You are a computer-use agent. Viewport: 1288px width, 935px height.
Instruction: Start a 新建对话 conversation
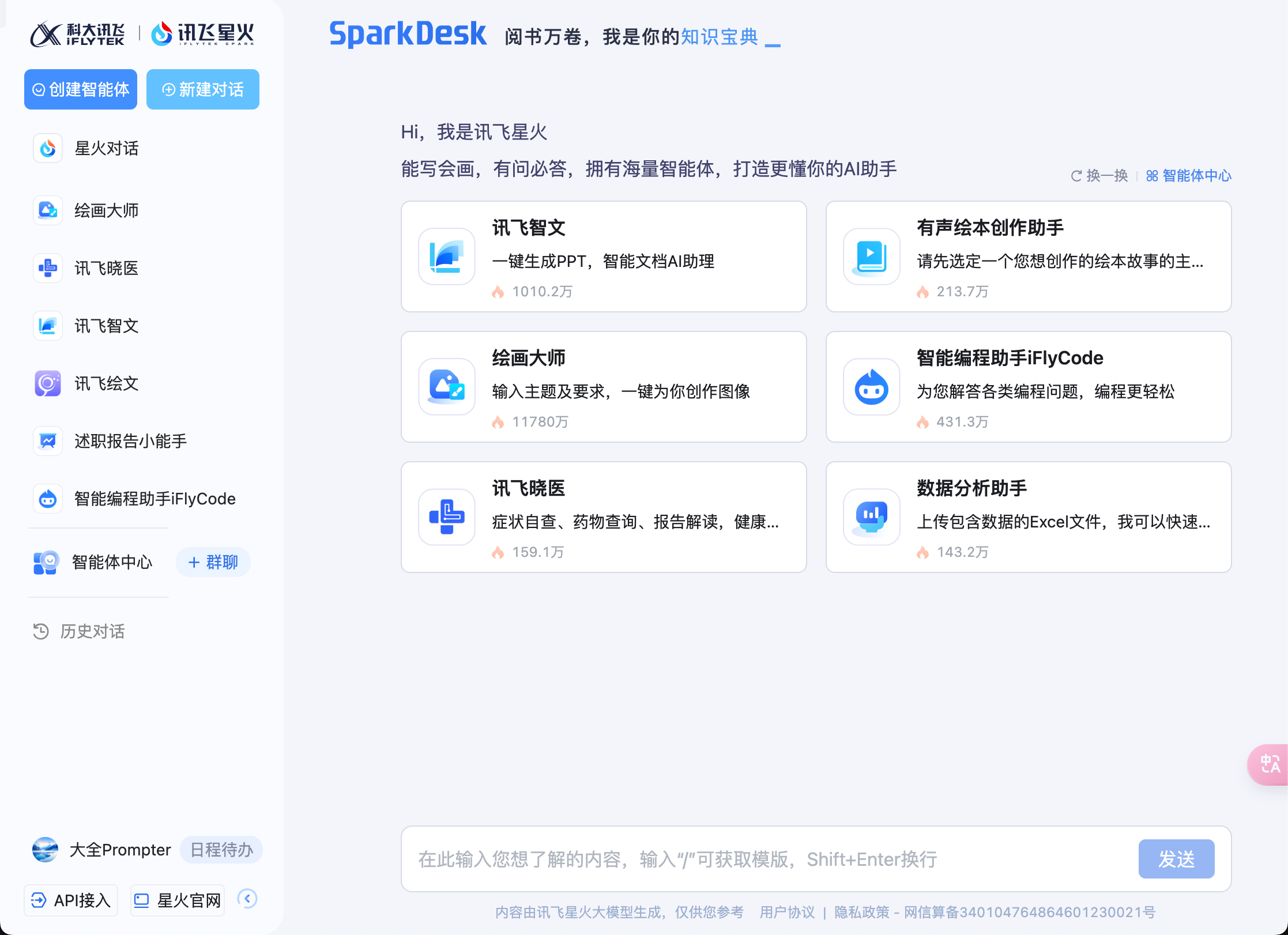pyautogui.click(x=203, y=89)
